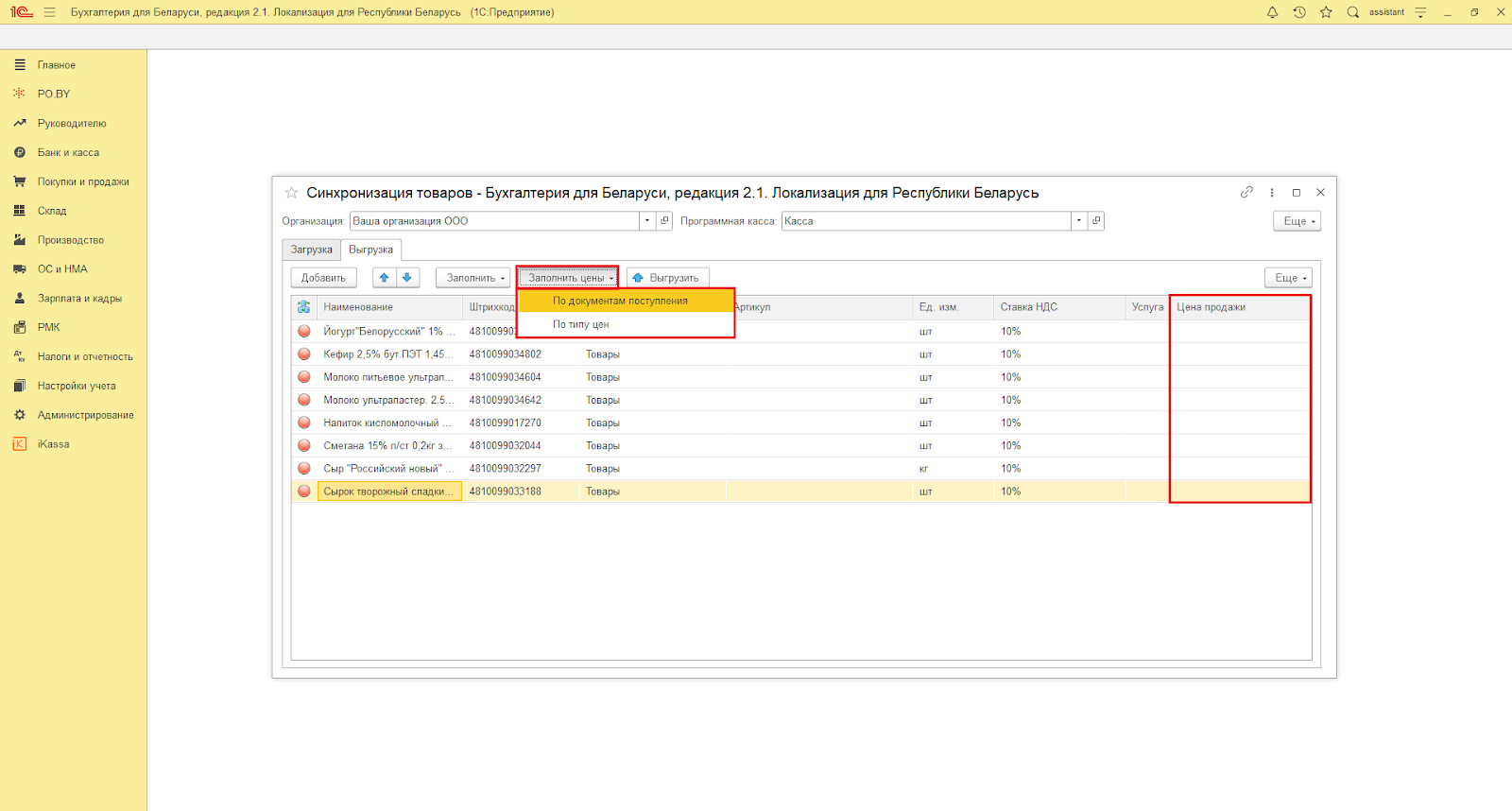Select row Молоко питьевое ультрап...
The image size is (1512, 811).
click(x=801, y=377)
